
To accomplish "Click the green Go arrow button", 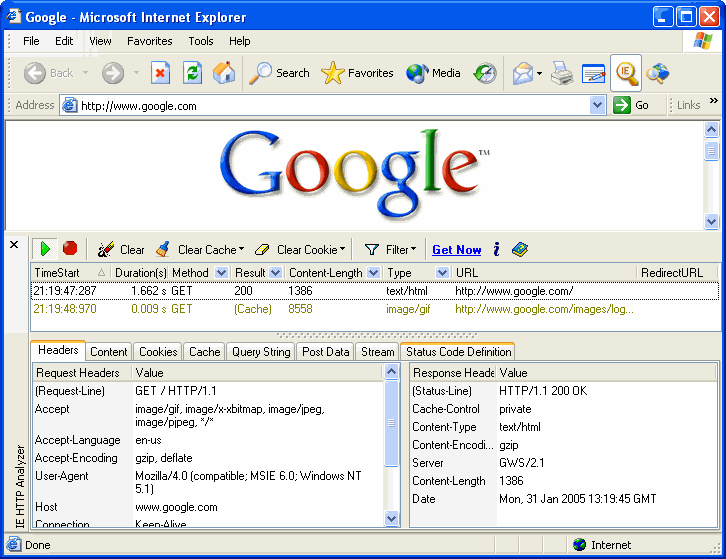I will tap(621, 105).
